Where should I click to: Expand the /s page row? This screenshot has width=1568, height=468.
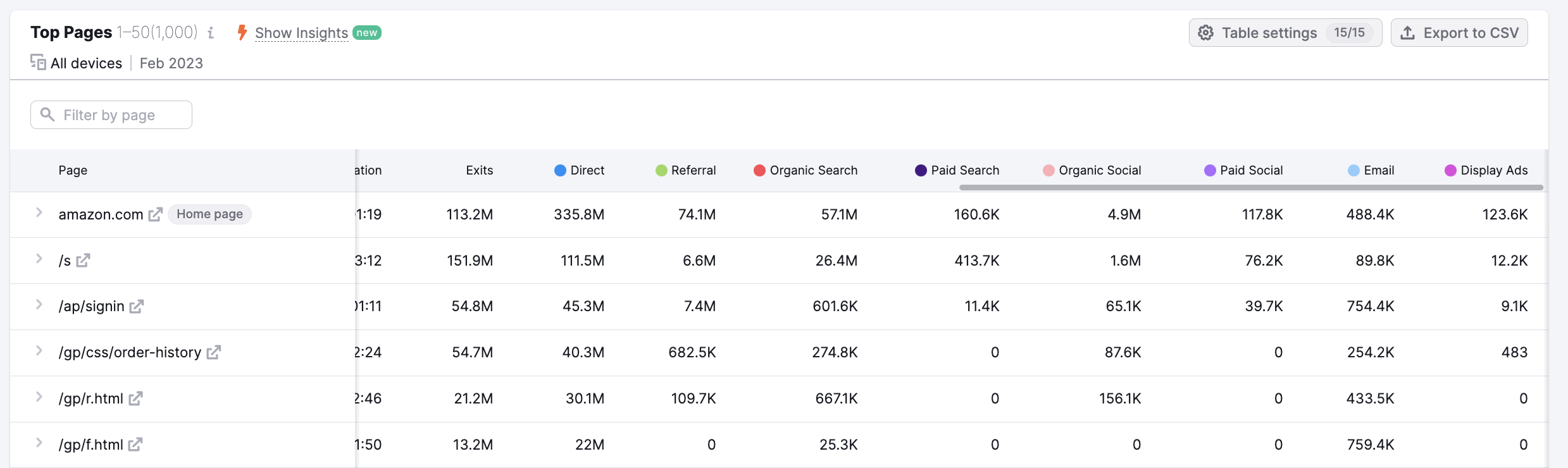[39, 259]
